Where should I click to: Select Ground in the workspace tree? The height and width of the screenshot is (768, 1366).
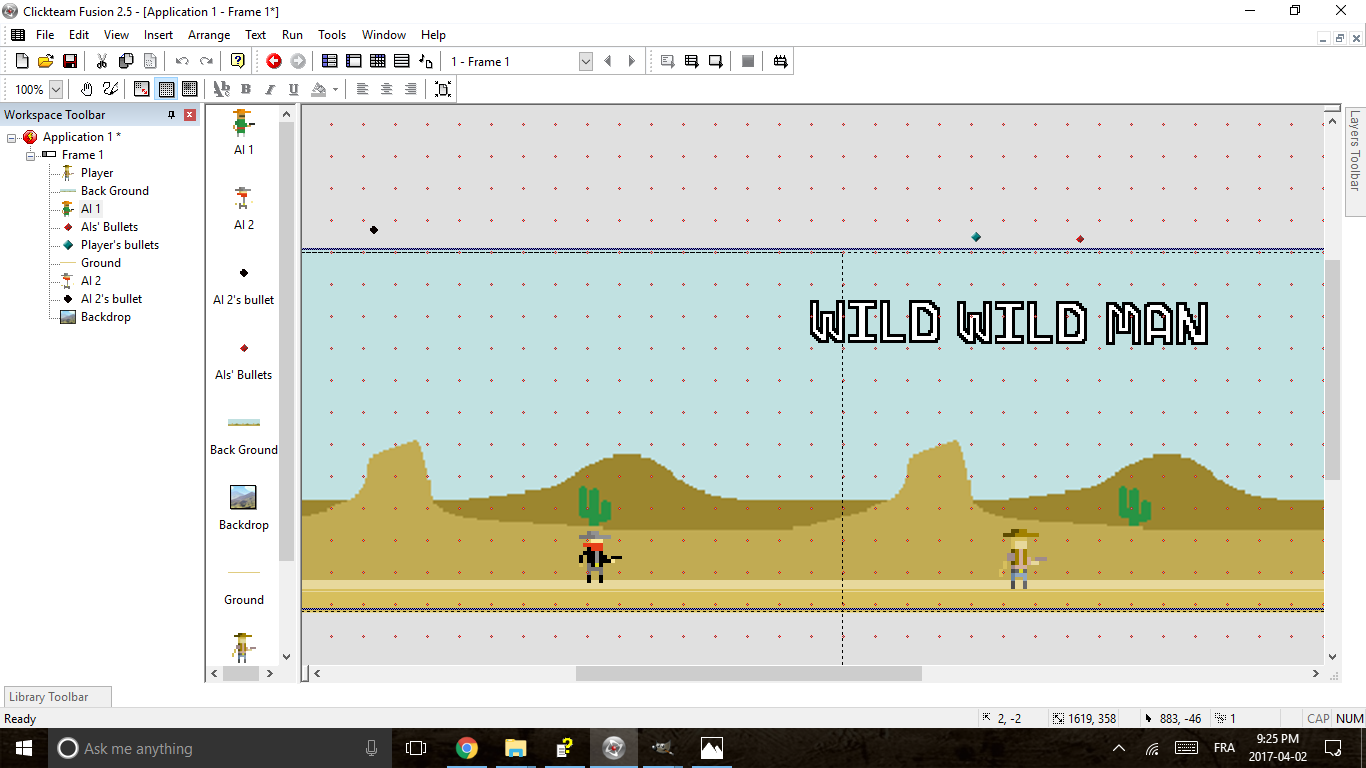point(100,263)
